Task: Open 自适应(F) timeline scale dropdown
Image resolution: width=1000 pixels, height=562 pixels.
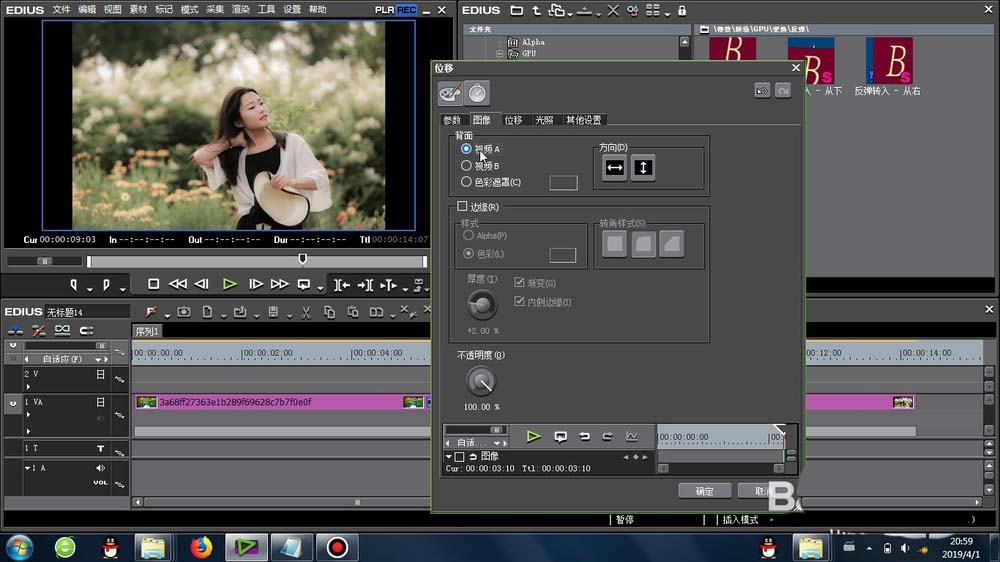Action: [98, 359]
